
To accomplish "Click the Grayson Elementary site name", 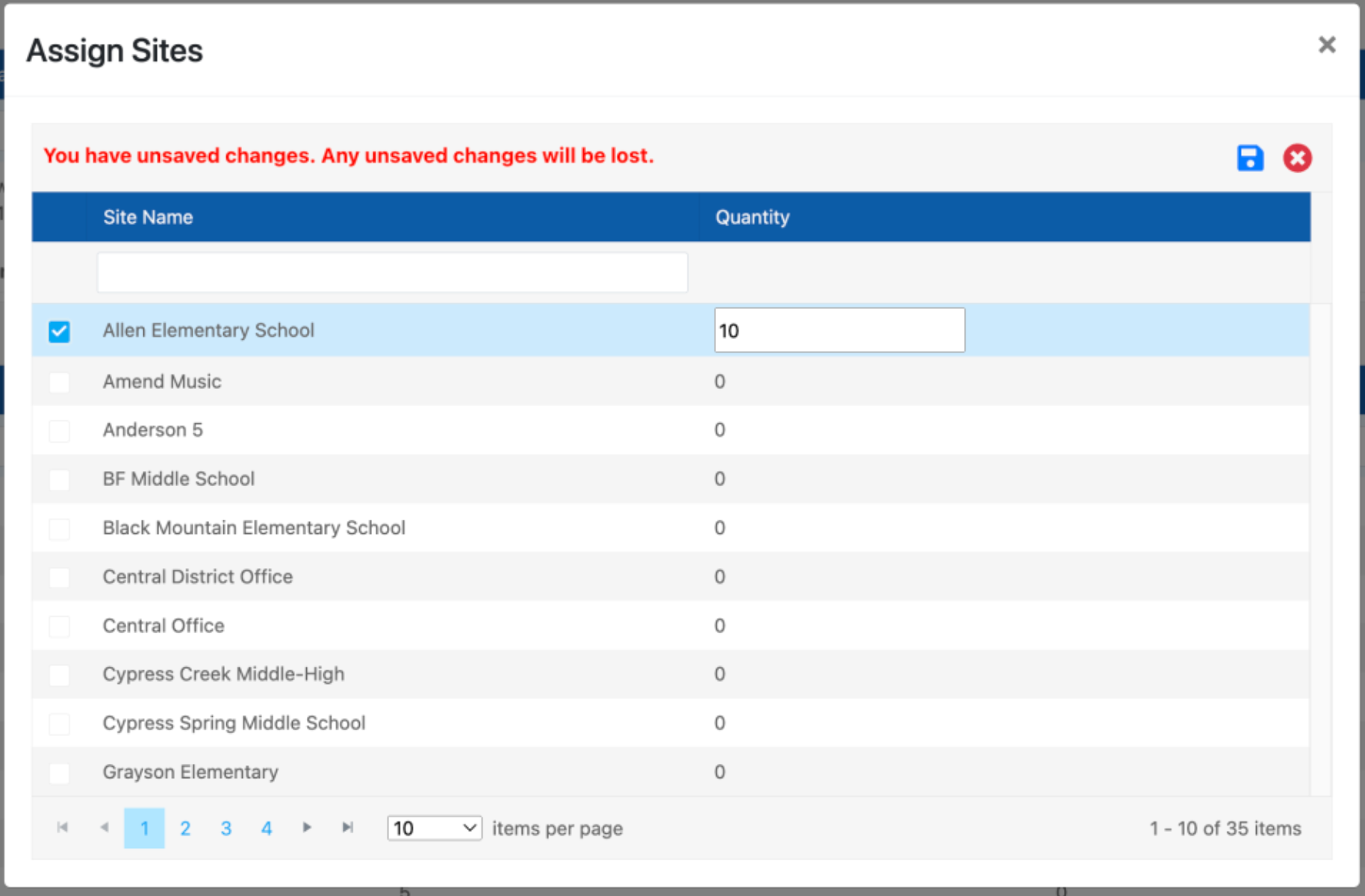I will pos(190,772).
